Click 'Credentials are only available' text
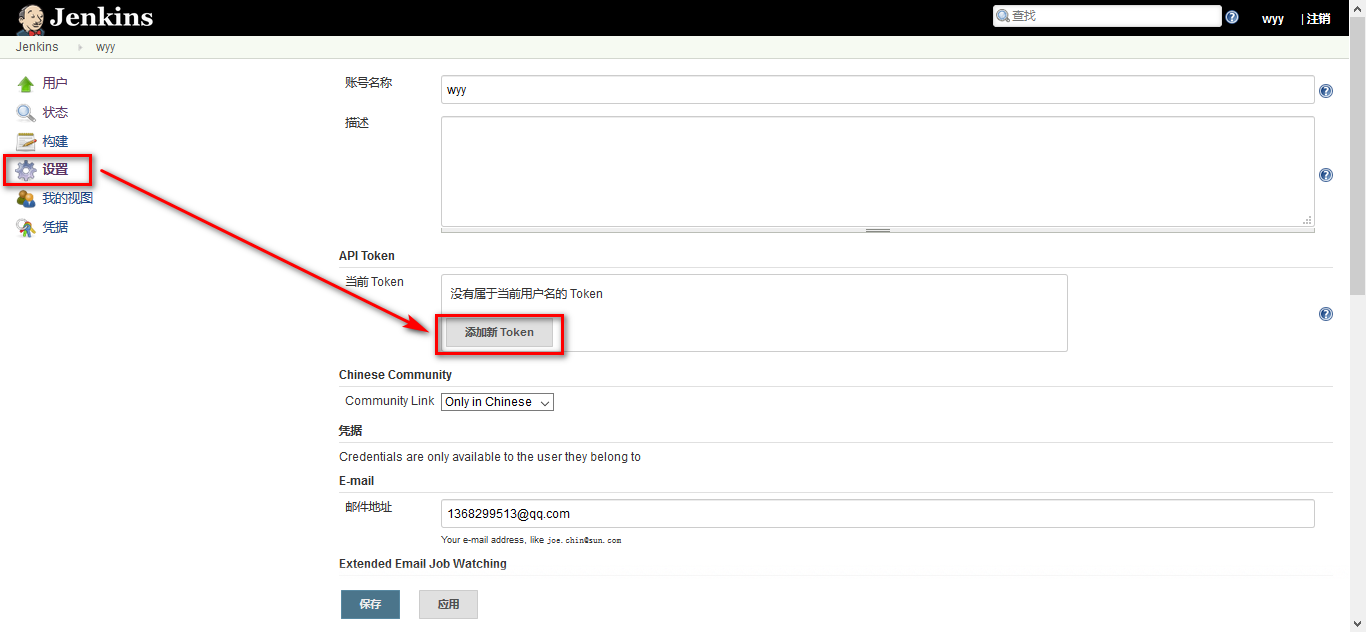 point(490,457)
